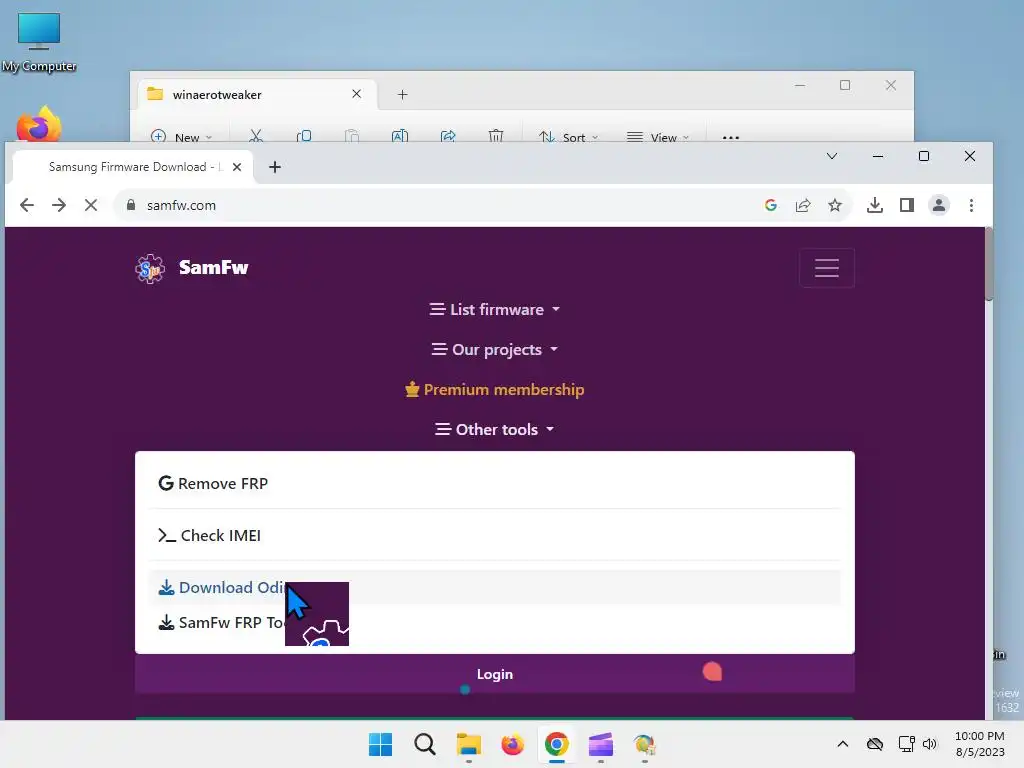Open a new Chrome tab
The width and height of the screenshot is (1024, 768).
[x=275, y=167]
